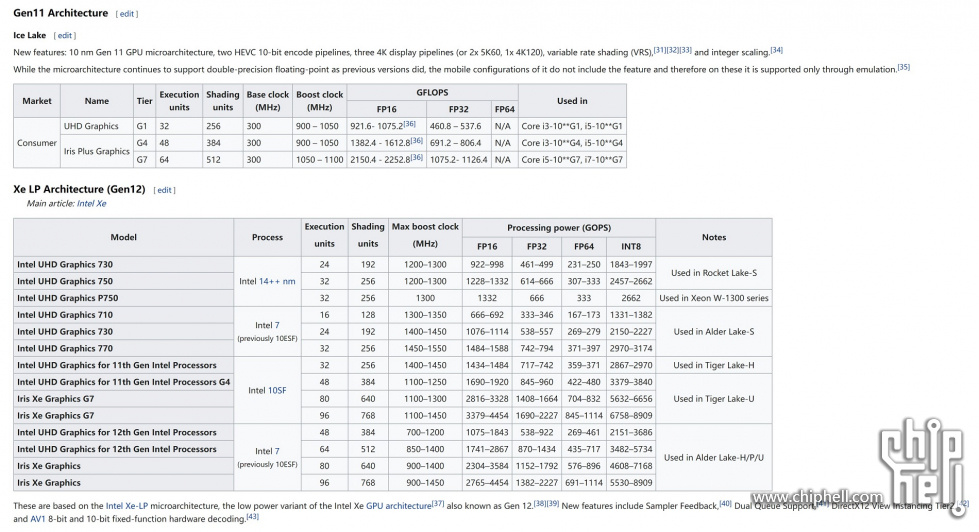Click citation [36] in UHD Graphics G1 row

(x=410, y=124)
